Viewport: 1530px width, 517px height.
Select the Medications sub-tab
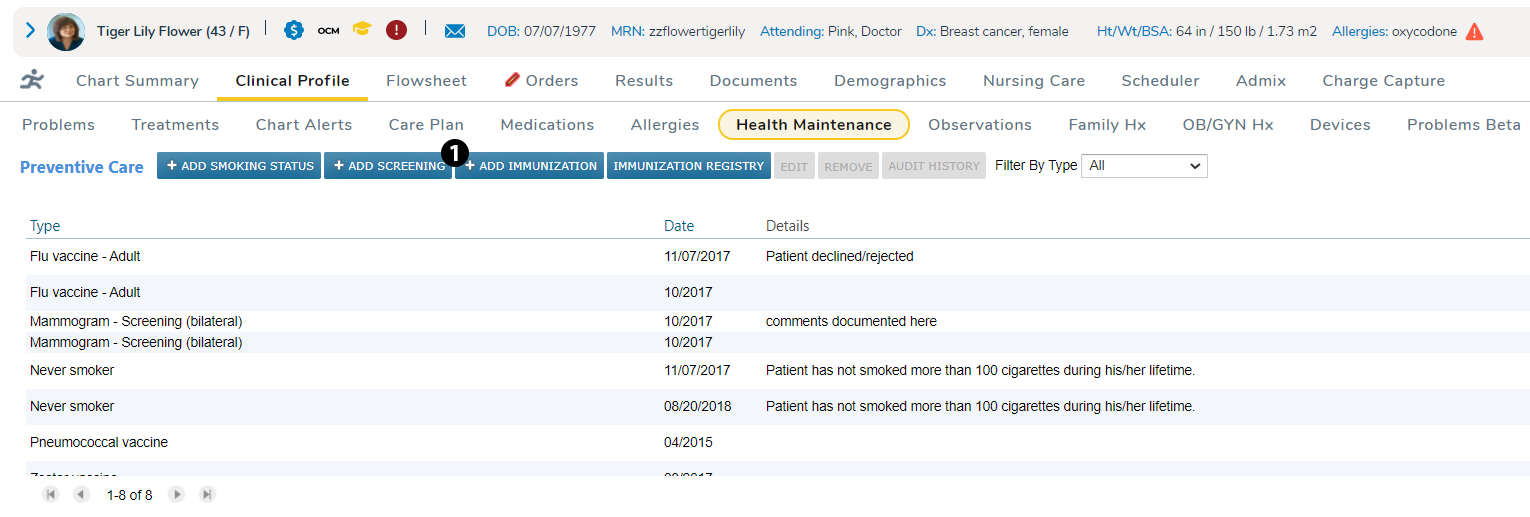point(547,125)
